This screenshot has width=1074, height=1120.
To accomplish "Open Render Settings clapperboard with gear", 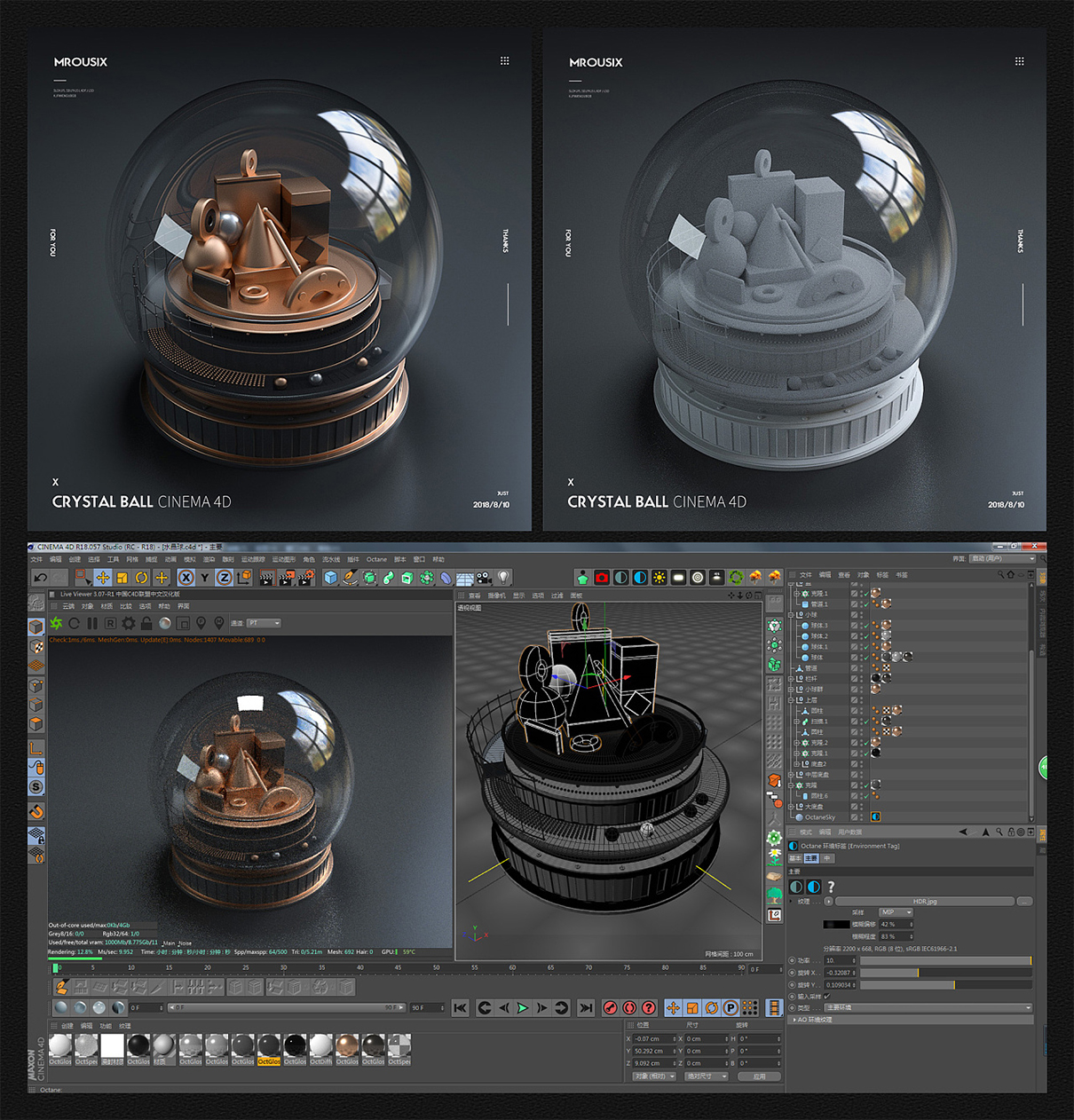I will (x=305, y=578).
